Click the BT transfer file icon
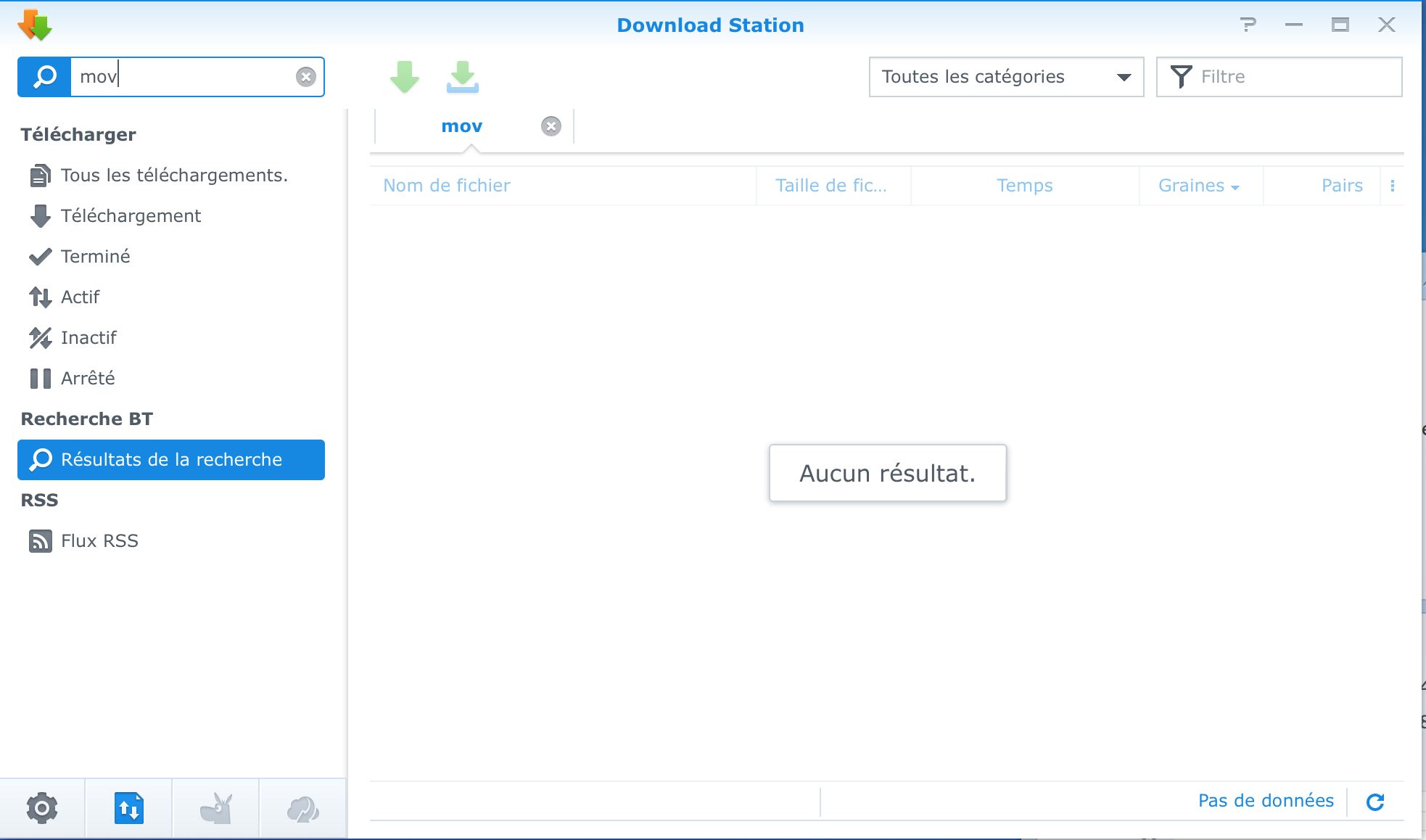 [x=129, y=808]
